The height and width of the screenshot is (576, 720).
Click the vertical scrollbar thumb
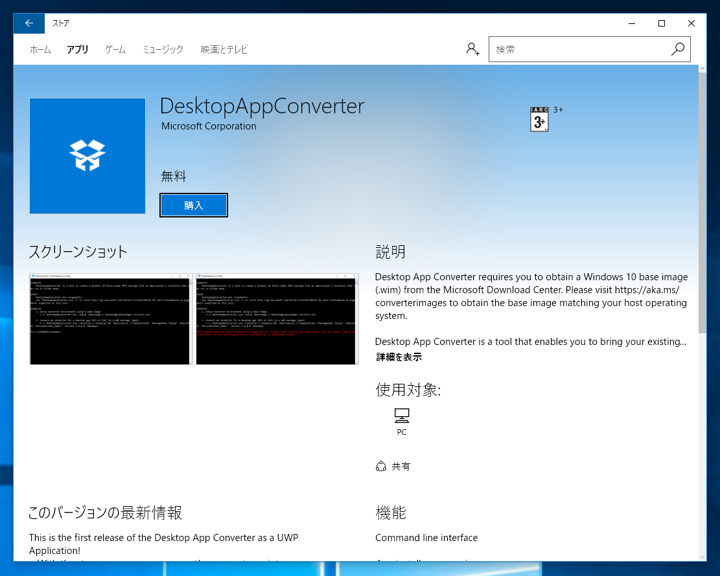pos(702,203)
